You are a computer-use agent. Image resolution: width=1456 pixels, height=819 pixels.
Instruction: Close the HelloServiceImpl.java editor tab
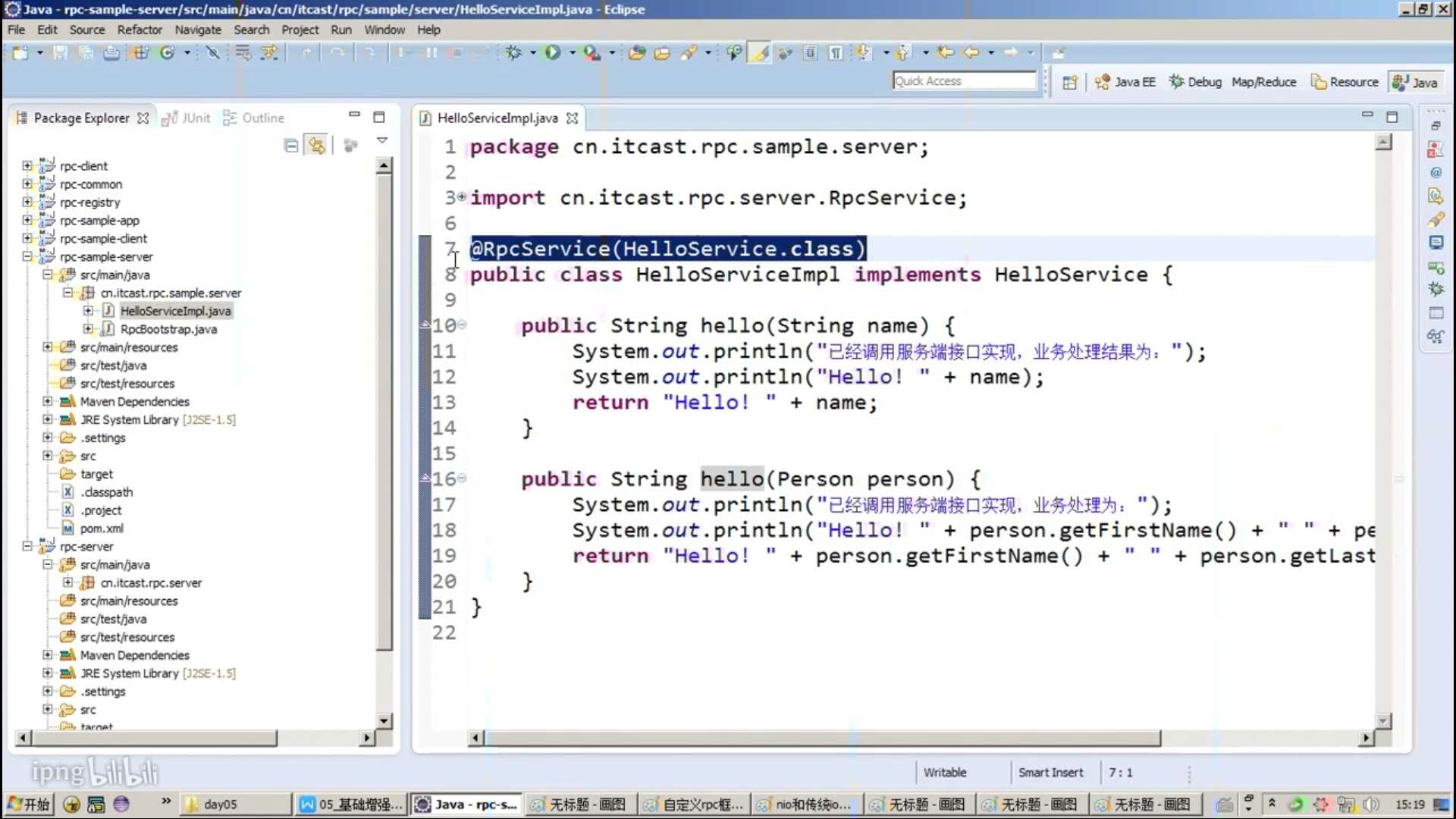click(573, 118)
